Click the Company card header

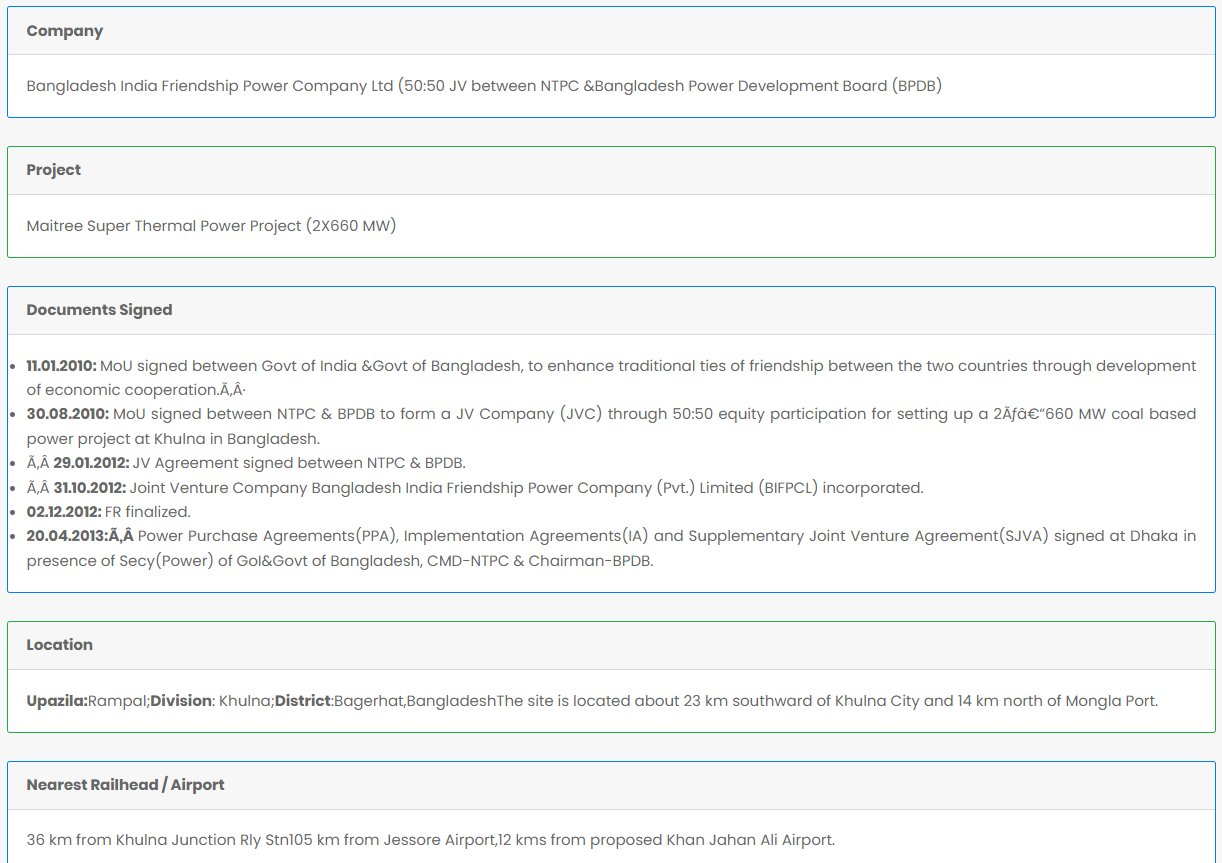coord(611,31)
